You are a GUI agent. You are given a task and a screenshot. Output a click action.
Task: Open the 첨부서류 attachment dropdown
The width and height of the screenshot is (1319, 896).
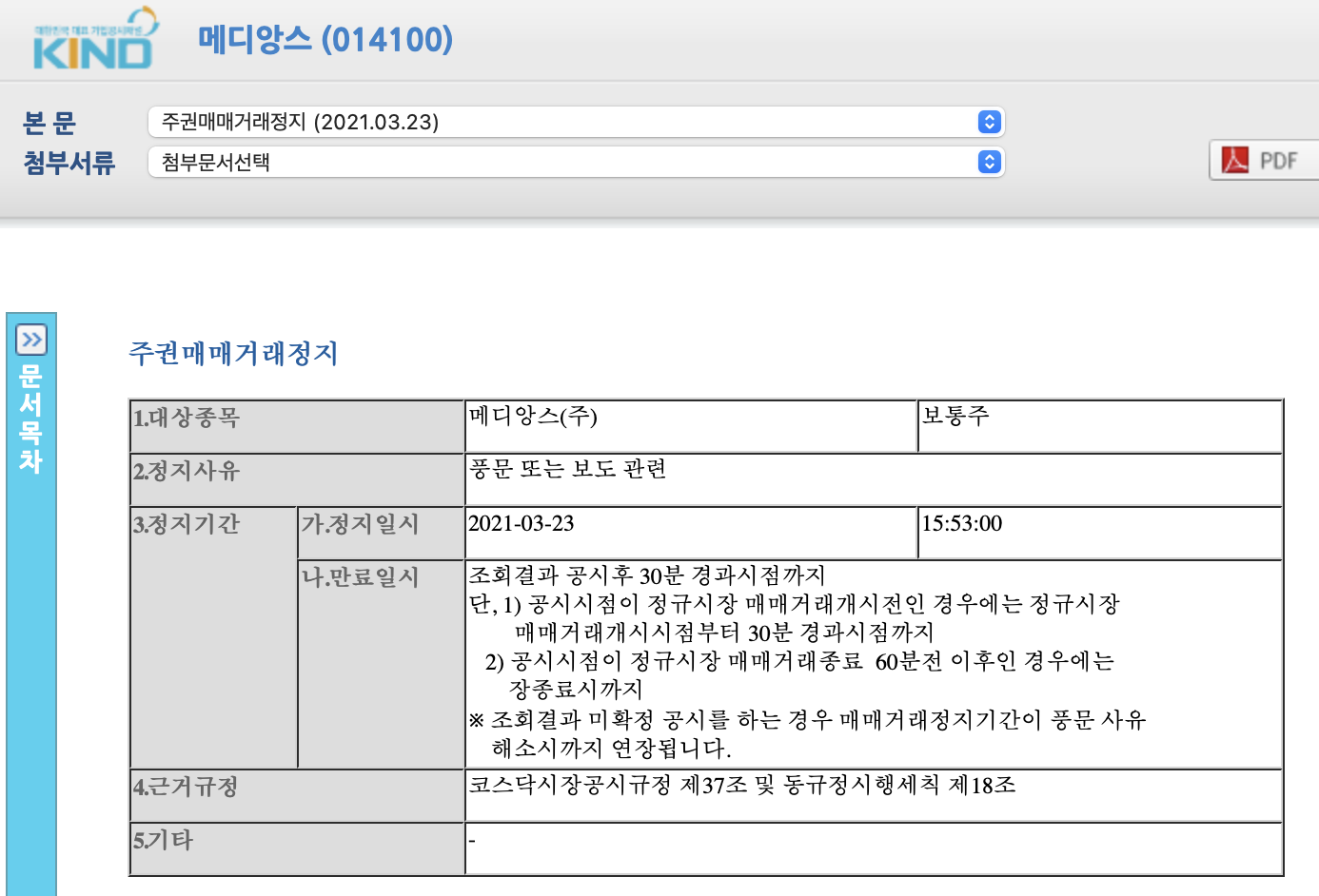pyautogui.click(x=576, y=162)
